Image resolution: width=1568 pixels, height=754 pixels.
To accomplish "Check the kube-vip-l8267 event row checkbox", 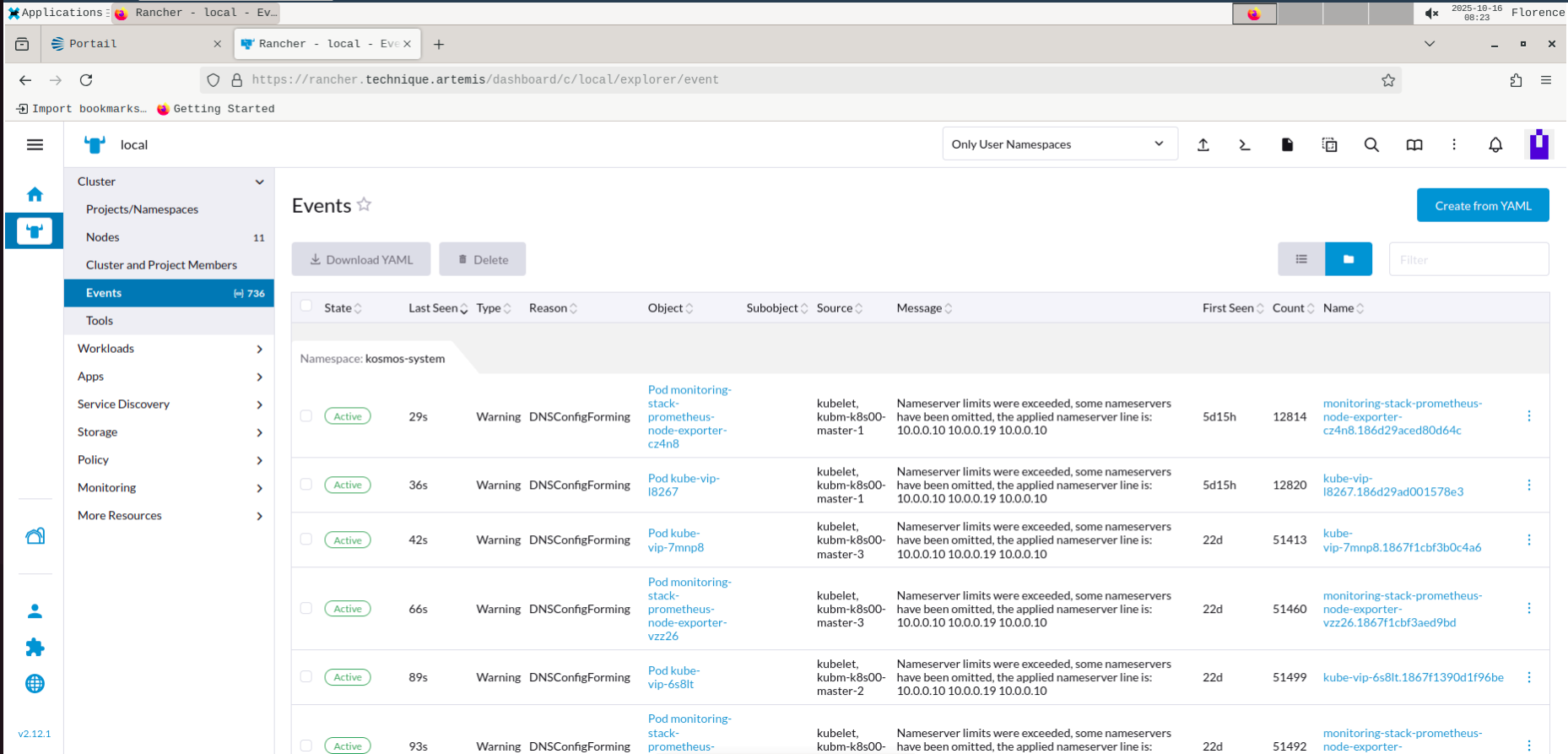I will (x=306, y=485).
